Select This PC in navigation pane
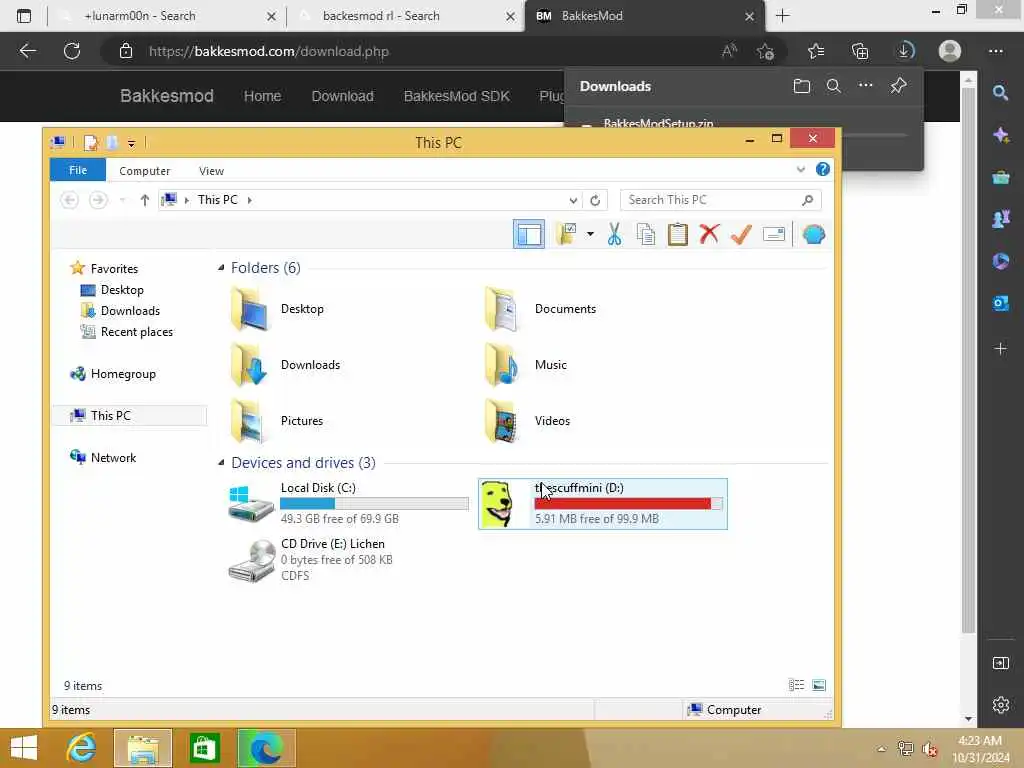Image resolution: width=1024 pixels, height=768 pixels. click(x=129, y=415)
